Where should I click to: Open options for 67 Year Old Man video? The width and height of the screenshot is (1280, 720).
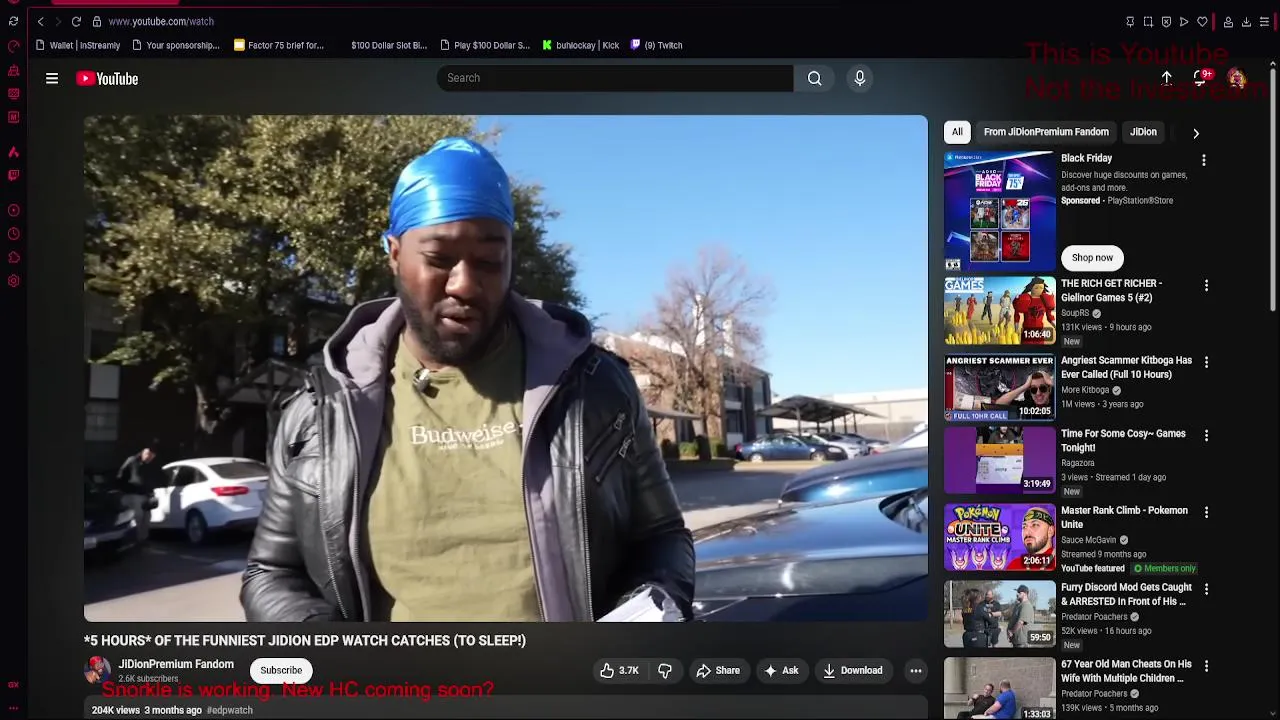point(1206,666)
